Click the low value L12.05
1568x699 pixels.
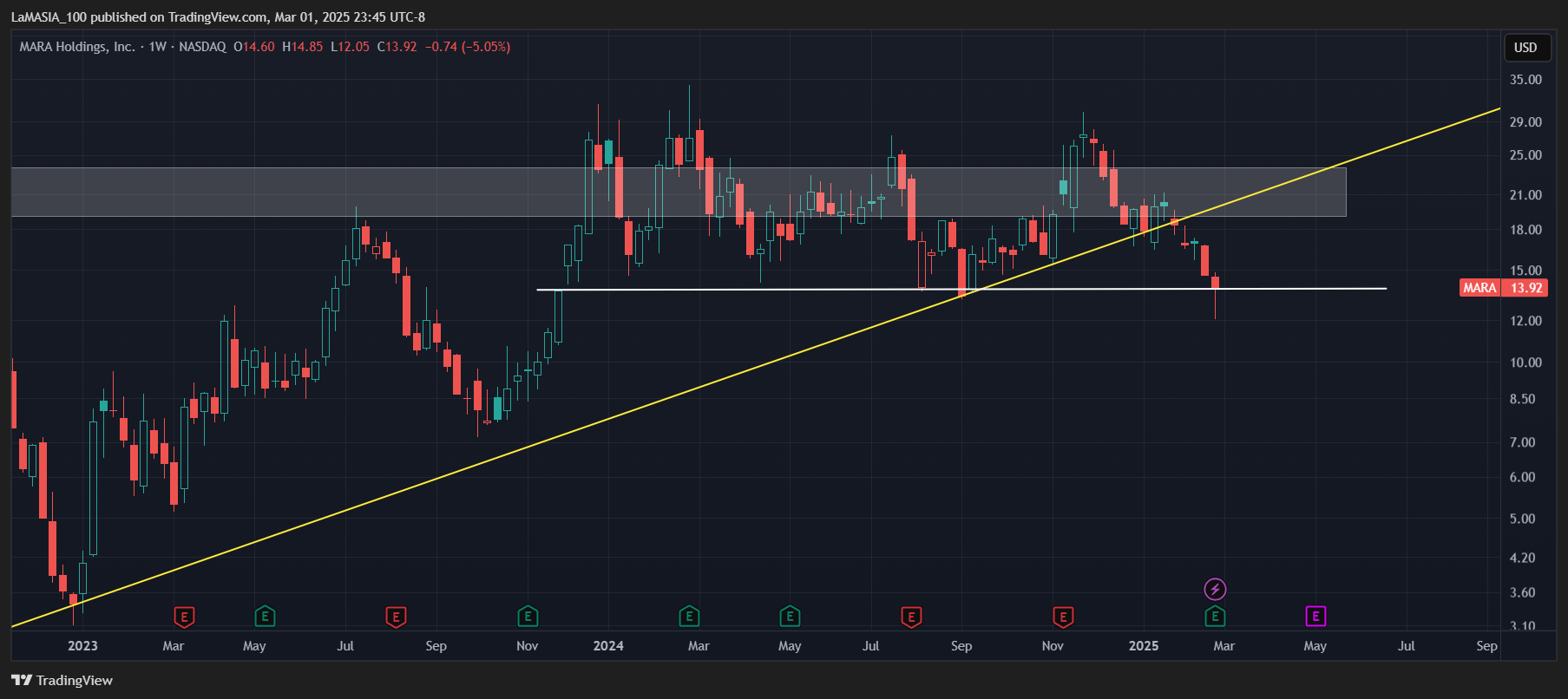coord(350,47)
